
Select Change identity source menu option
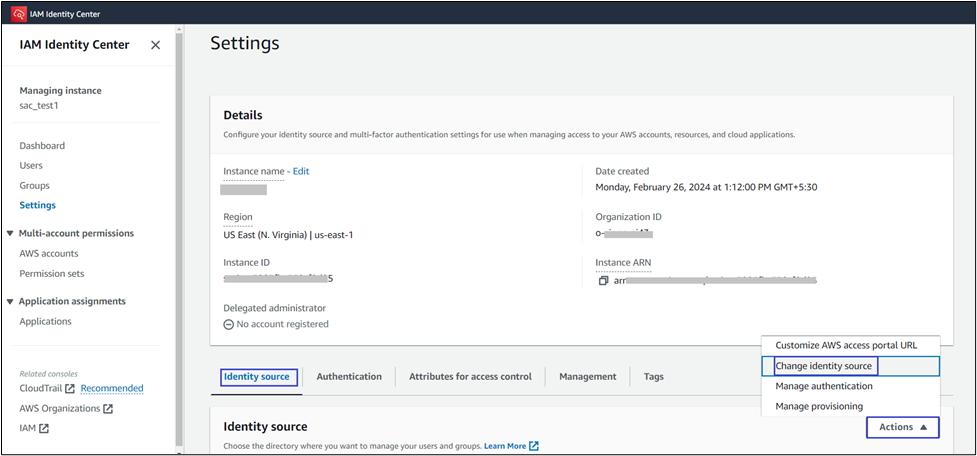pyautogui.click(x=823, y=366)
